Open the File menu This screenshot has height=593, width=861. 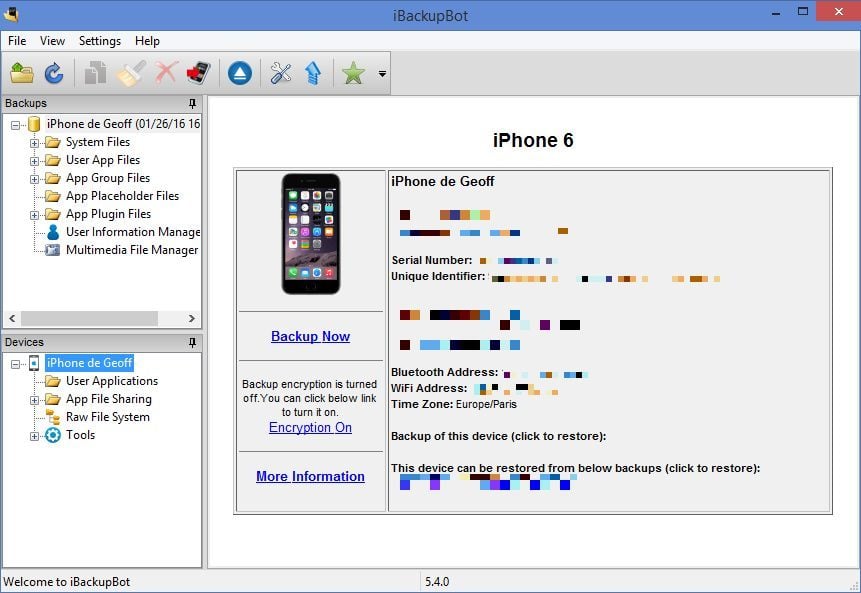(x=17, y=41)
